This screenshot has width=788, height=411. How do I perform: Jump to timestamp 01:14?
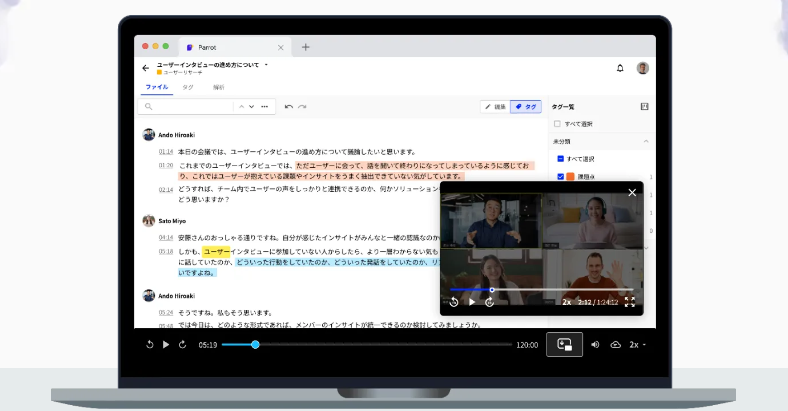point(166,152)
